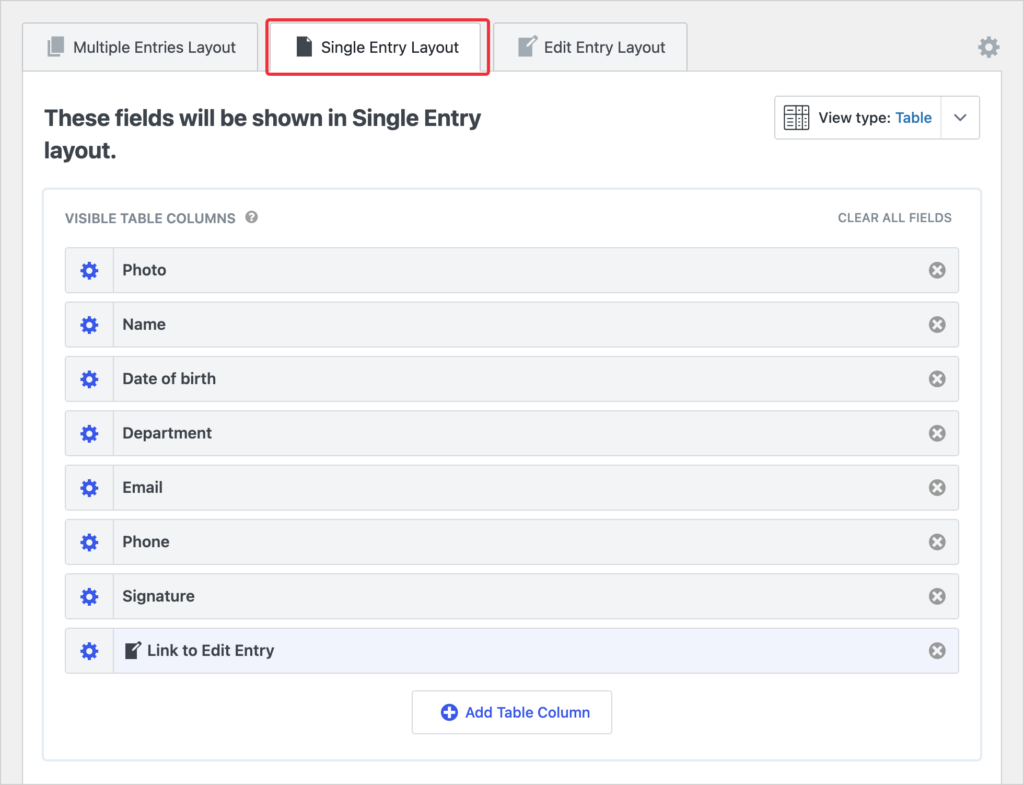Click the Add Table Column button

512,713
